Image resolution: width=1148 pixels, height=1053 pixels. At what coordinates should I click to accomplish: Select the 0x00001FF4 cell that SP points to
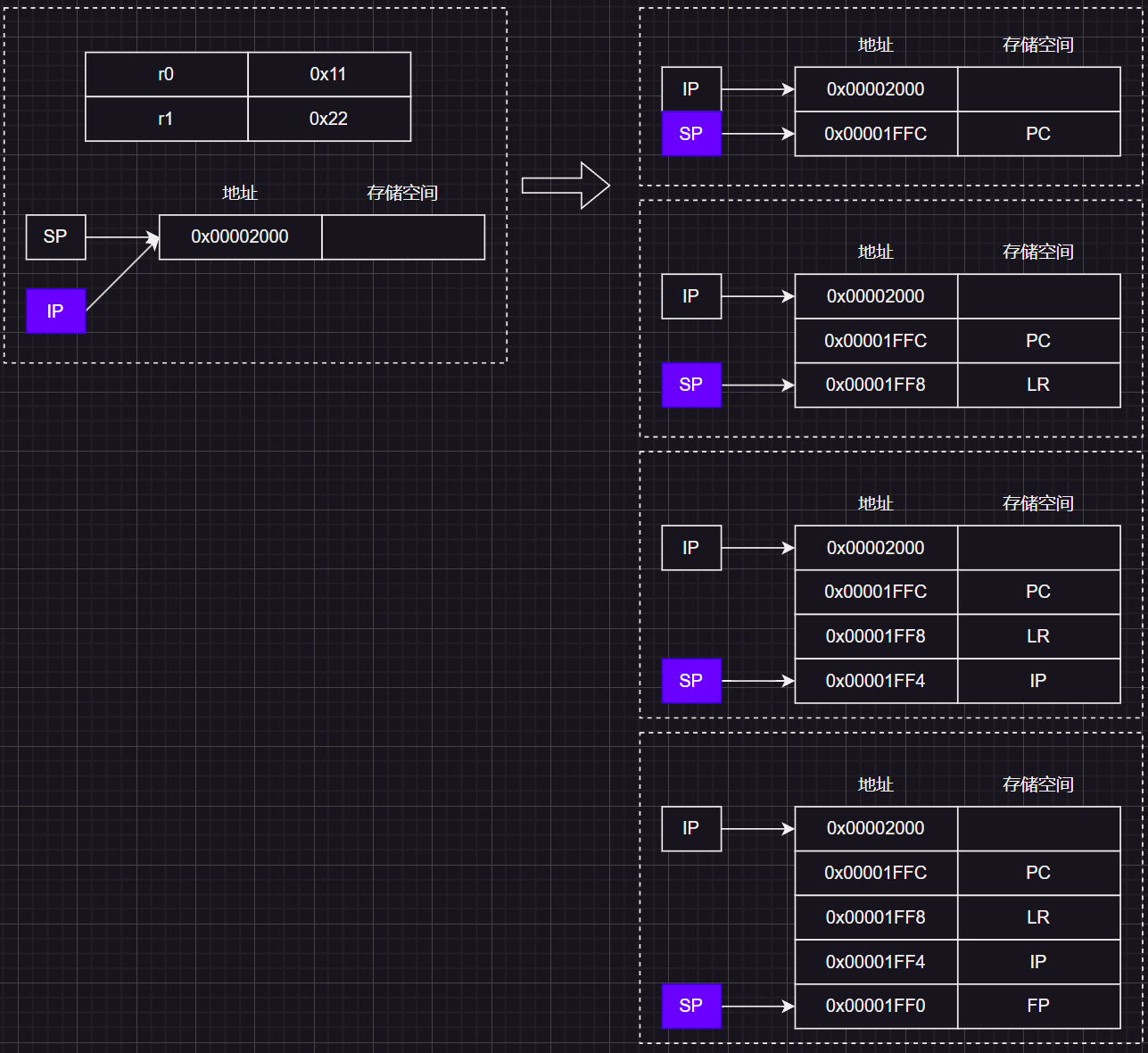[x=876, y=681]
